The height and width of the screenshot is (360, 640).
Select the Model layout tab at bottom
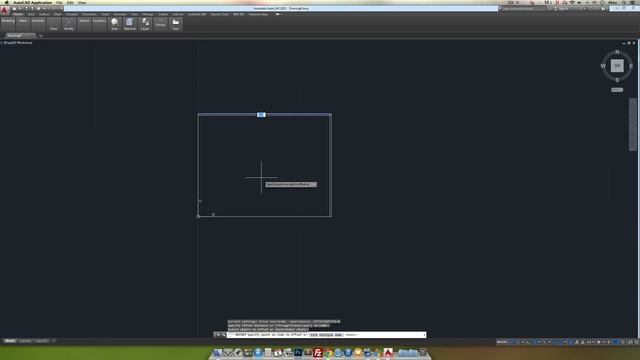(10, 341)
